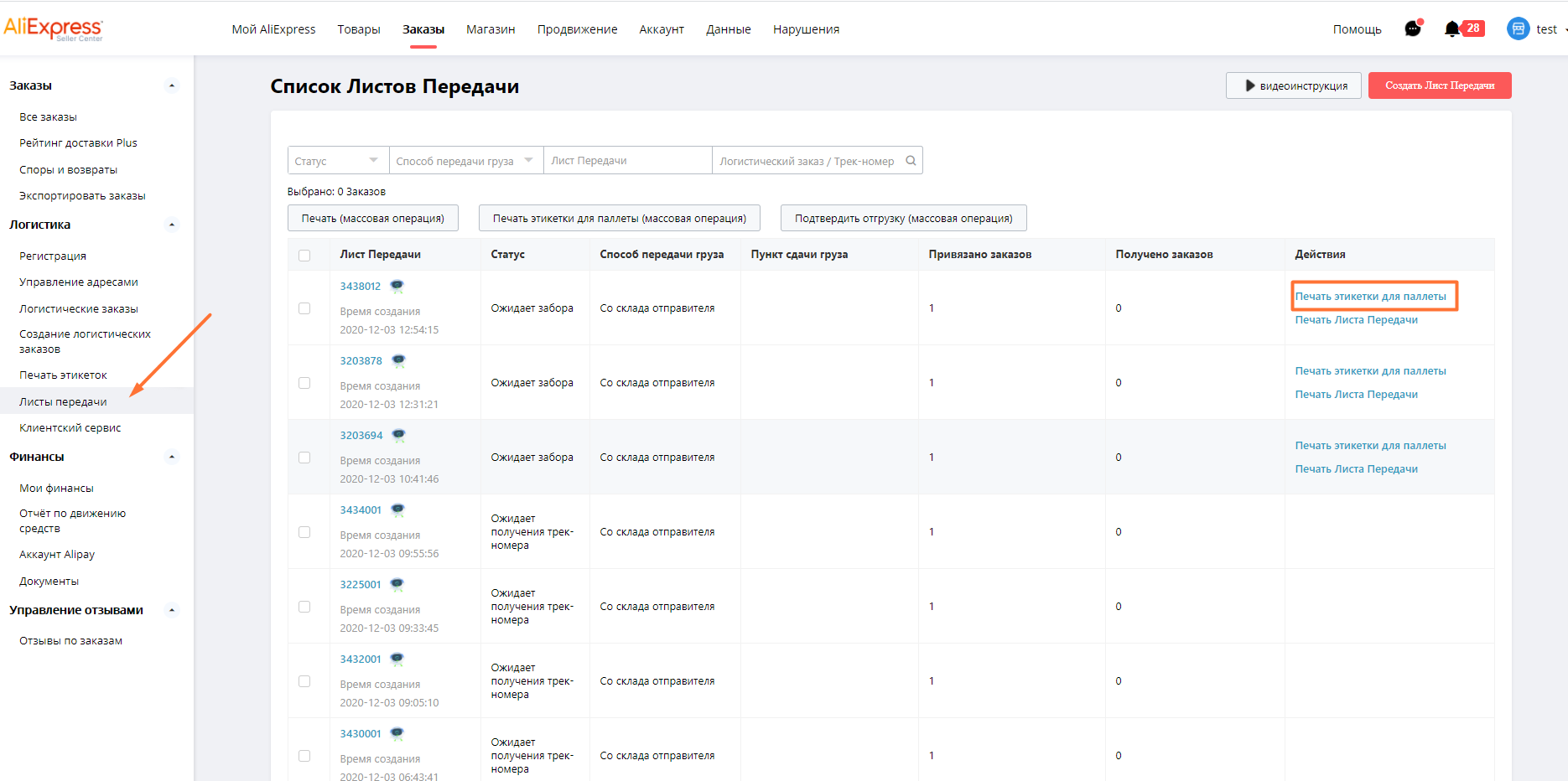
Task: Select Отзывы по заказам in sidebar
Action: [x=70, y=640]
